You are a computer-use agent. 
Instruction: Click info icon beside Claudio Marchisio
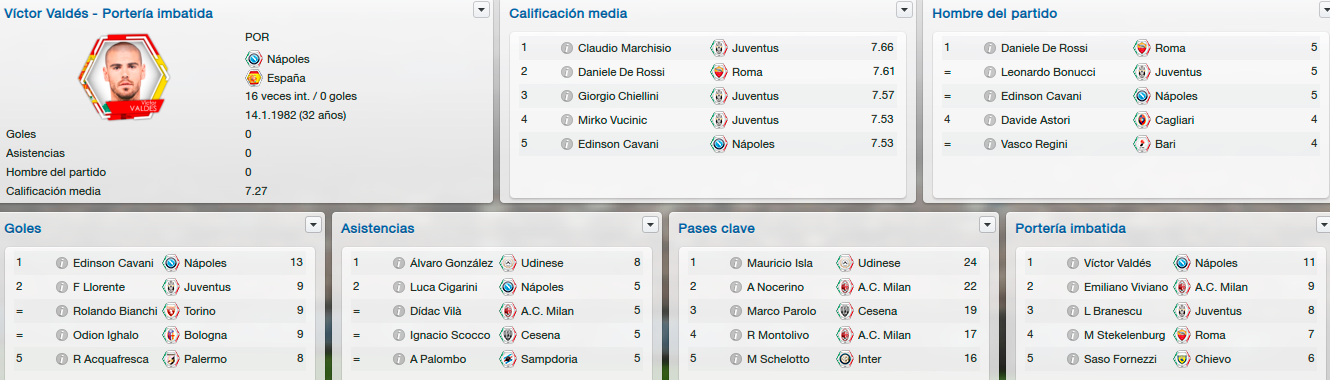[566, 48]
